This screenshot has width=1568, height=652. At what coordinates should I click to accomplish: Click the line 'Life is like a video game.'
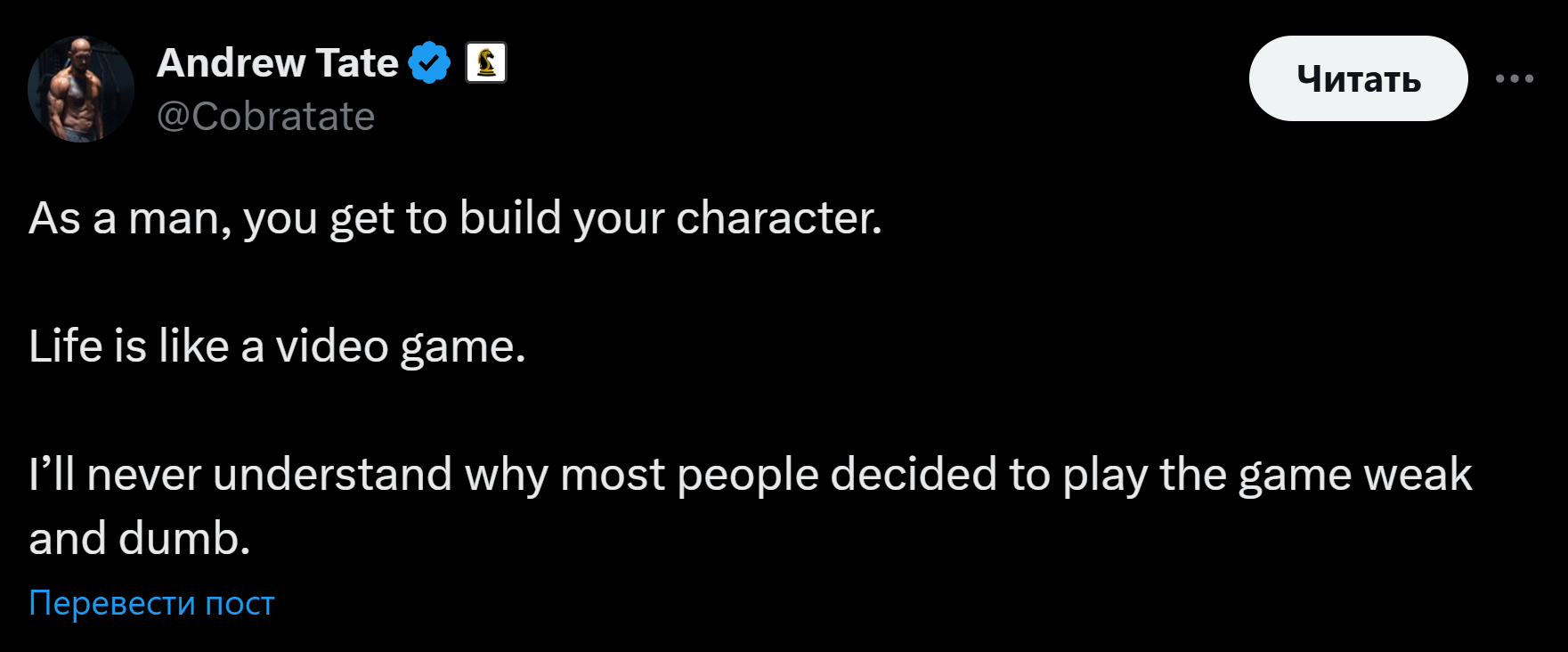tap(277, 346)
